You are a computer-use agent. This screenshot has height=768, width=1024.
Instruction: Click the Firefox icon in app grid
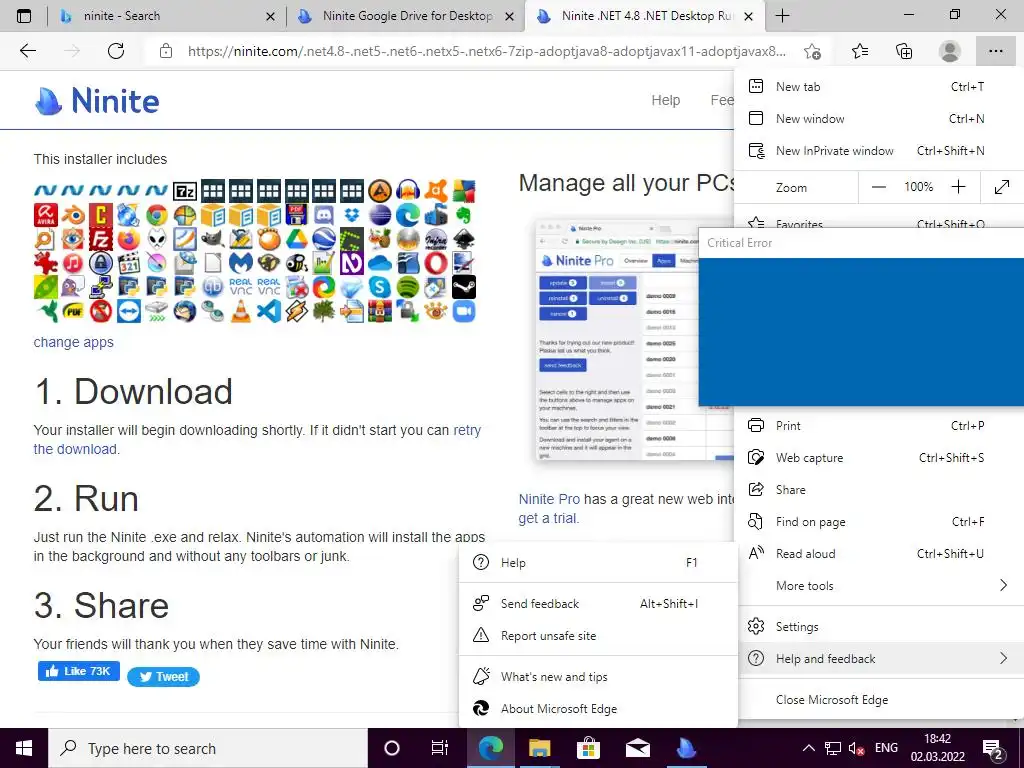(x=129, y=239)
